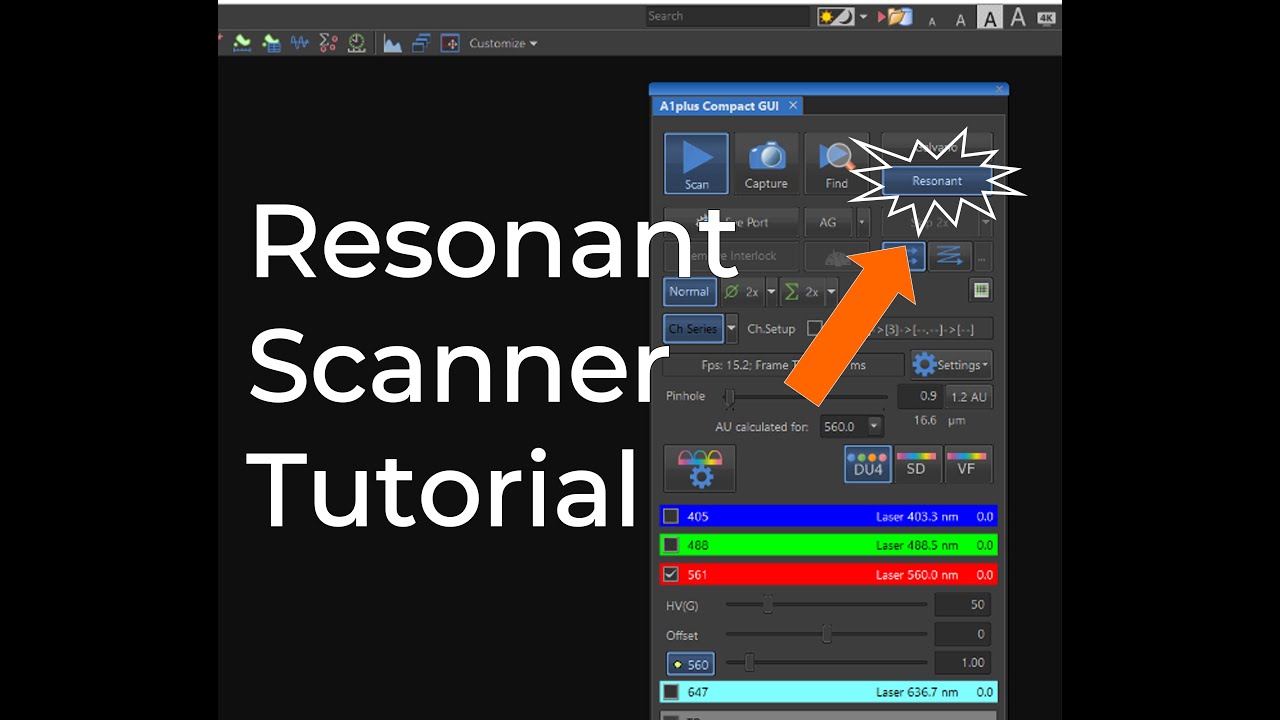Enable the 488 laser channel checkbox

pos(671,546)
